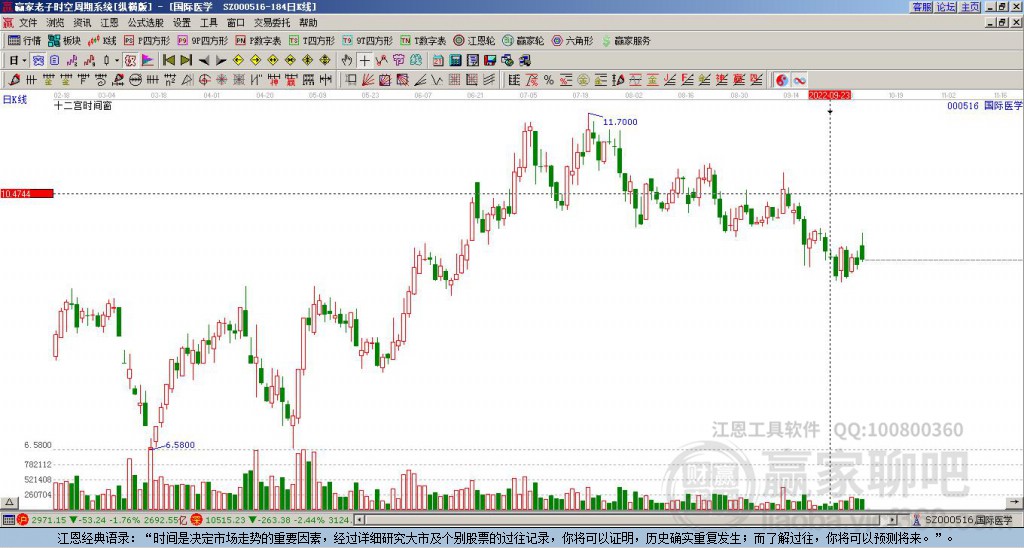
Task: Open the T四方形 tool
Action: (312, 40)
